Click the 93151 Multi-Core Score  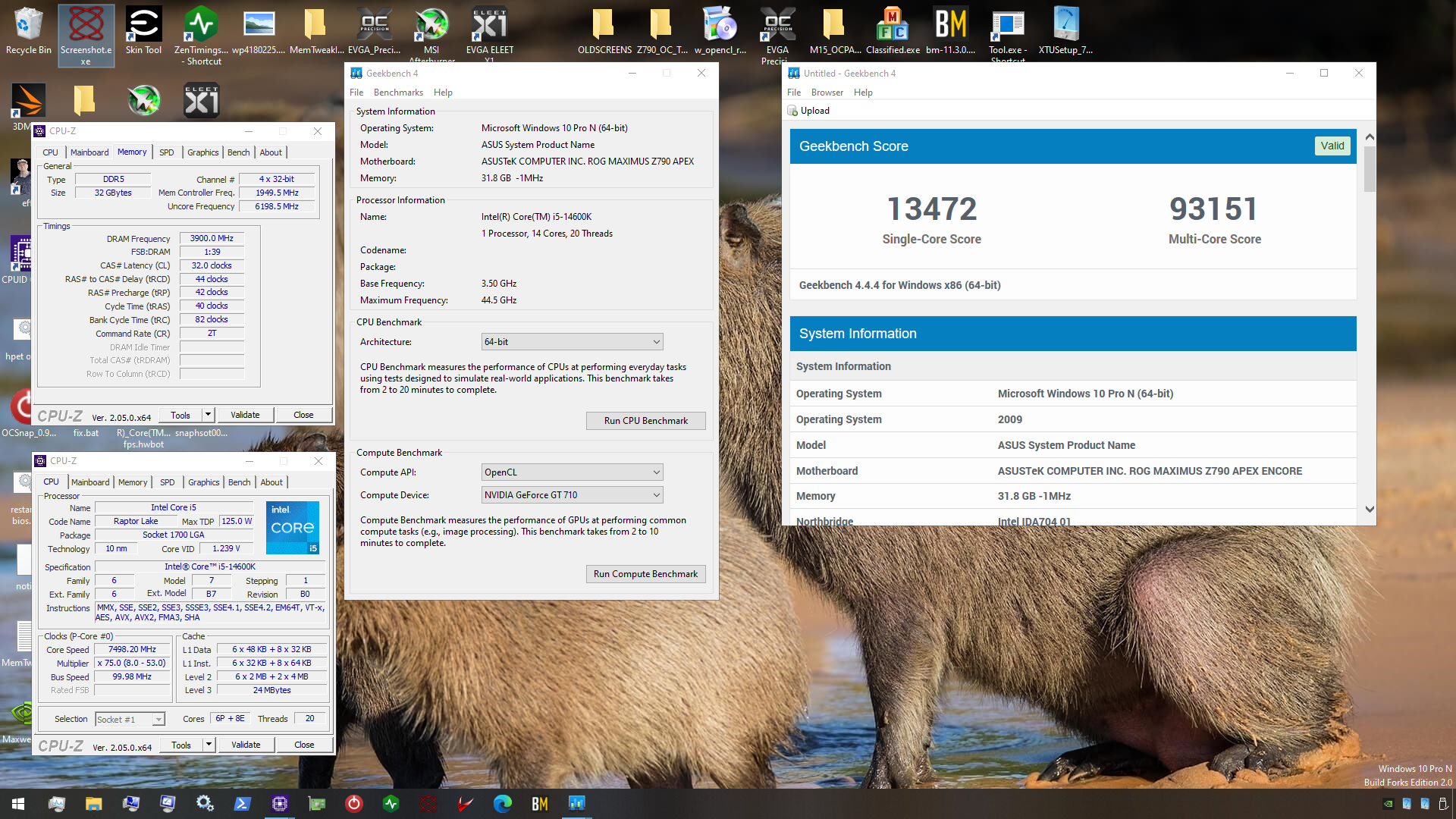(x=1214, y=209)
